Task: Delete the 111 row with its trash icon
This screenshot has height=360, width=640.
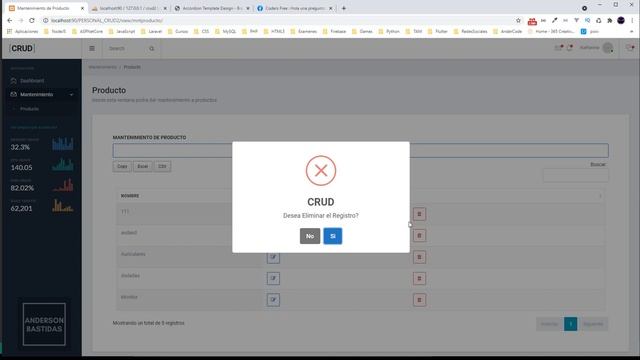Action: (419, 214)
